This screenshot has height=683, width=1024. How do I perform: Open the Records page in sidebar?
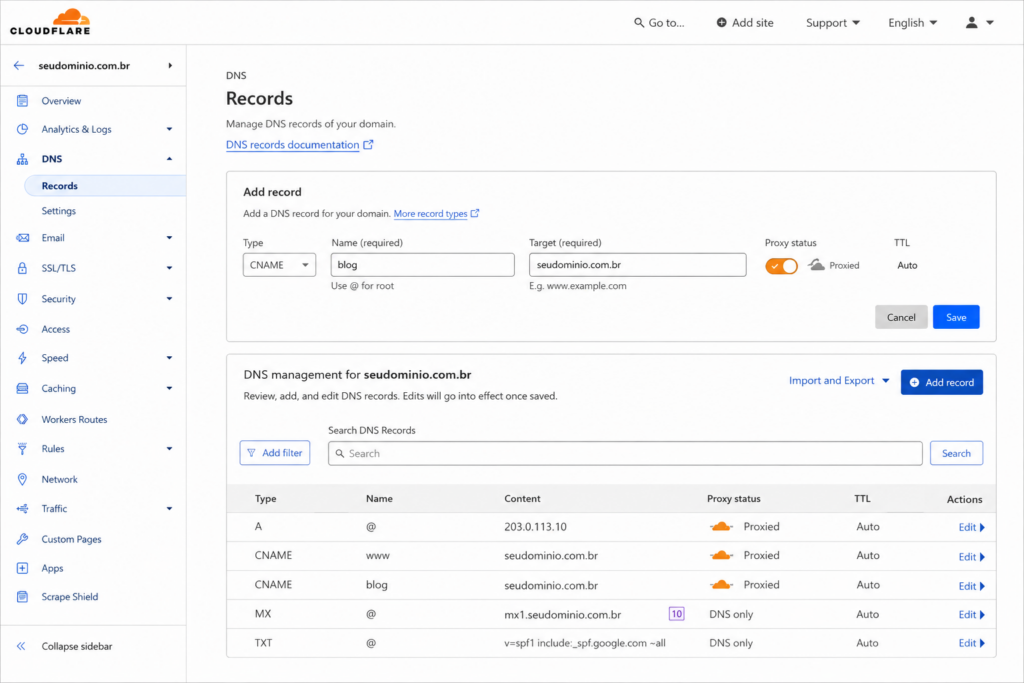(105, 185)
